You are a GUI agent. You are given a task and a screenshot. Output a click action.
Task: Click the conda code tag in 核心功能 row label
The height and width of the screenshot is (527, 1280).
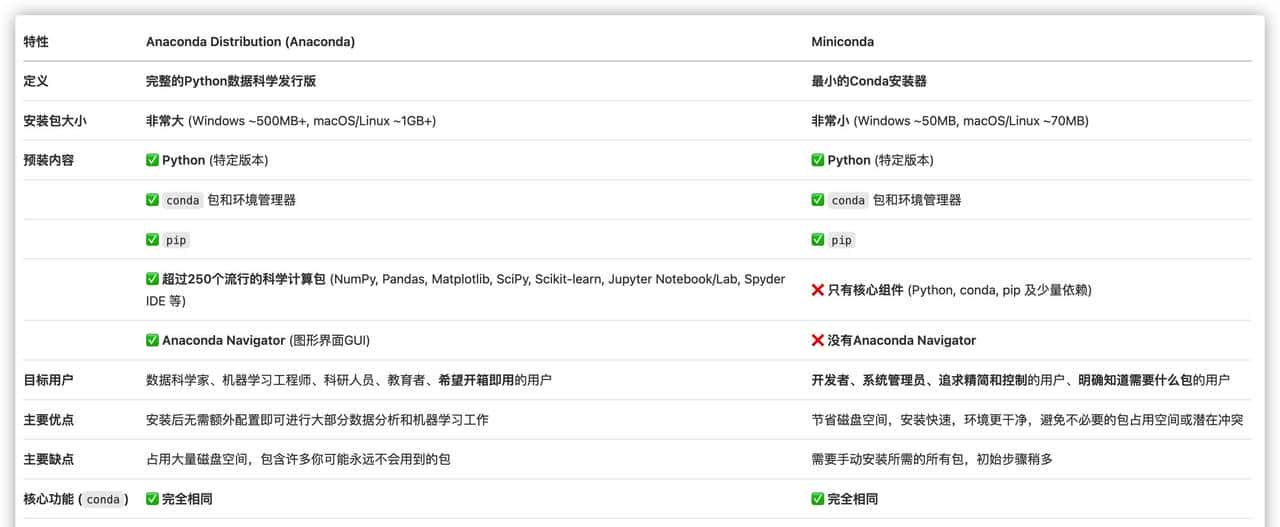(x=103, y=500)
